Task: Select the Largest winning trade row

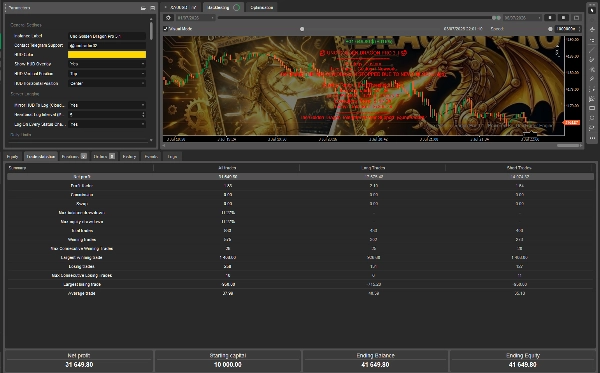Action: pos(301,257)
